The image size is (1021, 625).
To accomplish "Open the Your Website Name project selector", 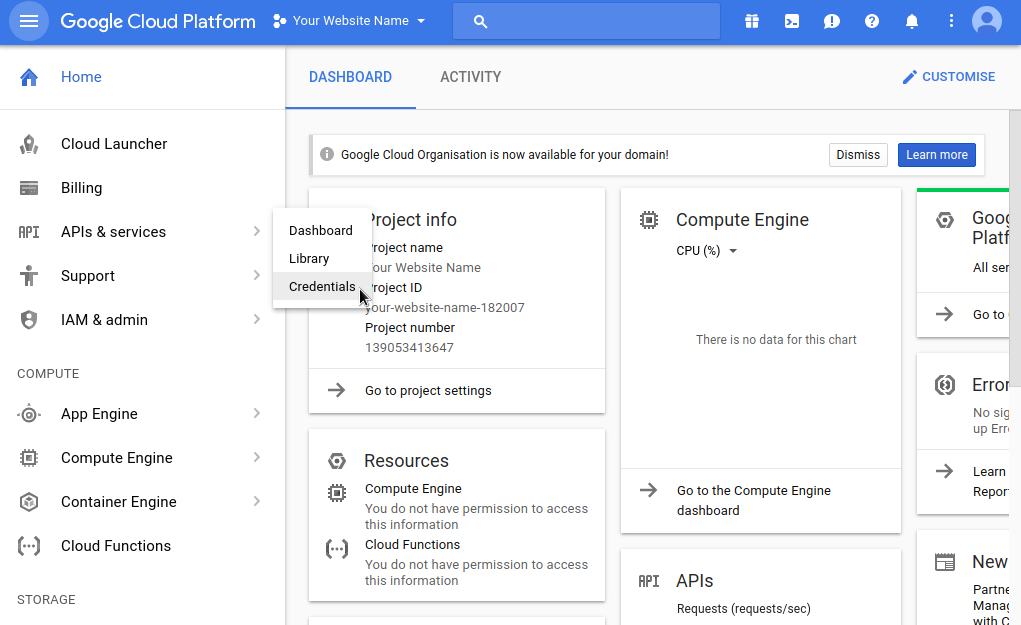I will pos(349,21).
